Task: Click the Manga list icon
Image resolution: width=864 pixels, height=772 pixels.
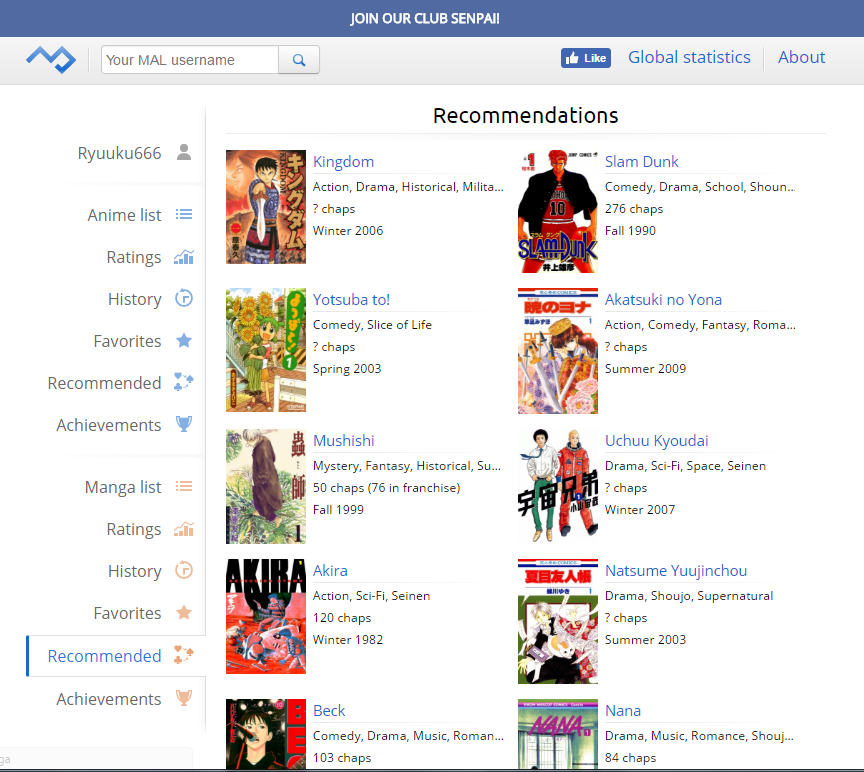Action: [184, 487]
